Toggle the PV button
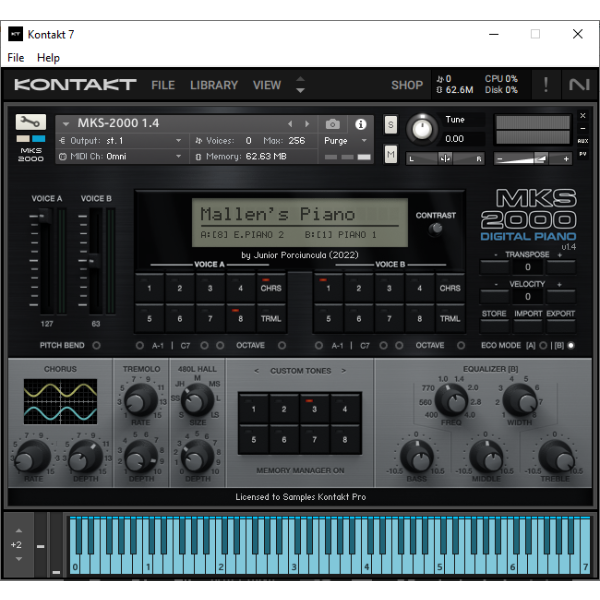The height and width of the screenshot is (600, 600). pyautogui.click(x=582, y=154)
